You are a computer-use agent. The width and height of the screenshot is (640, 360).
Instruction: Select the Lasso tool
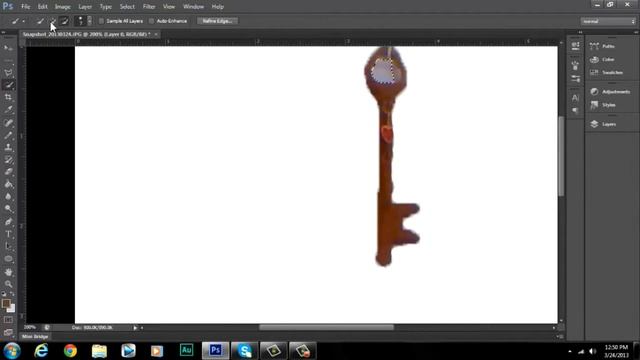click(8, 73)
